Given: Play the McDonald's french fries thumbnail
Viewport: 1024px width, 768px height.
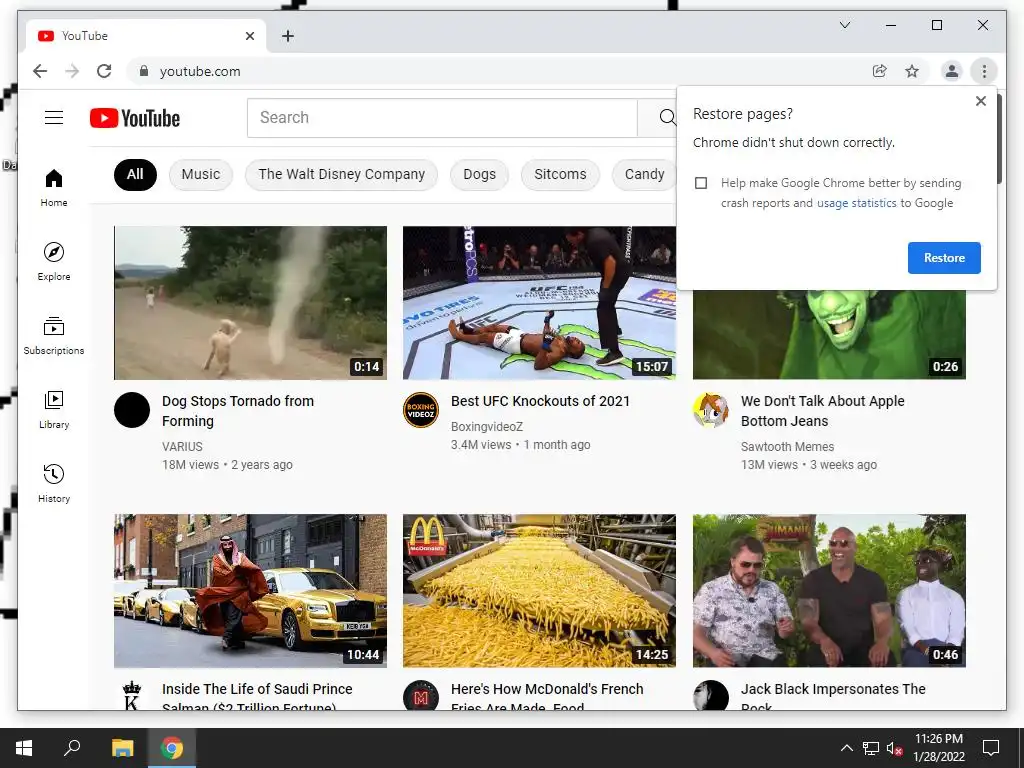Looking at the screenshot, I should point(539,590).
